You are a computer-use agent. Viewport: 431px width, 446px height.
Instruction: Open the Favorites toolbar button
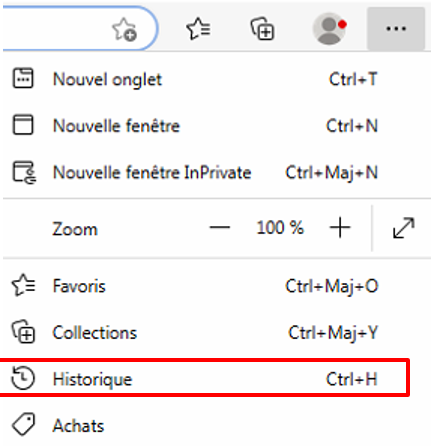point(198,29)
